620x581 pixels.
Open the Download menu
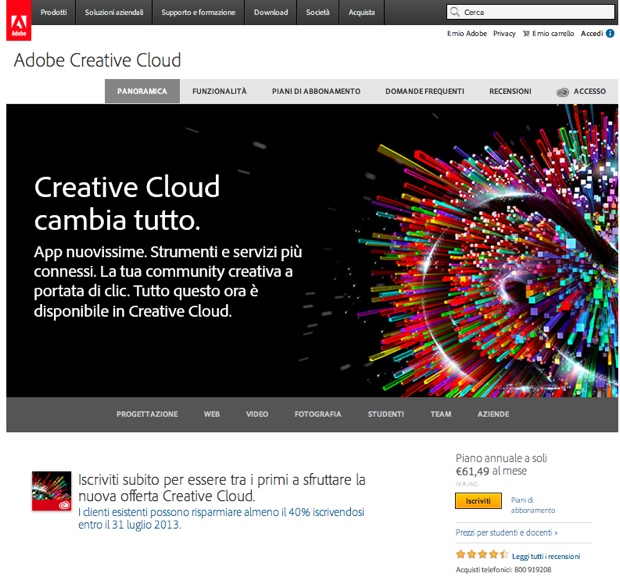click(271, 12)
